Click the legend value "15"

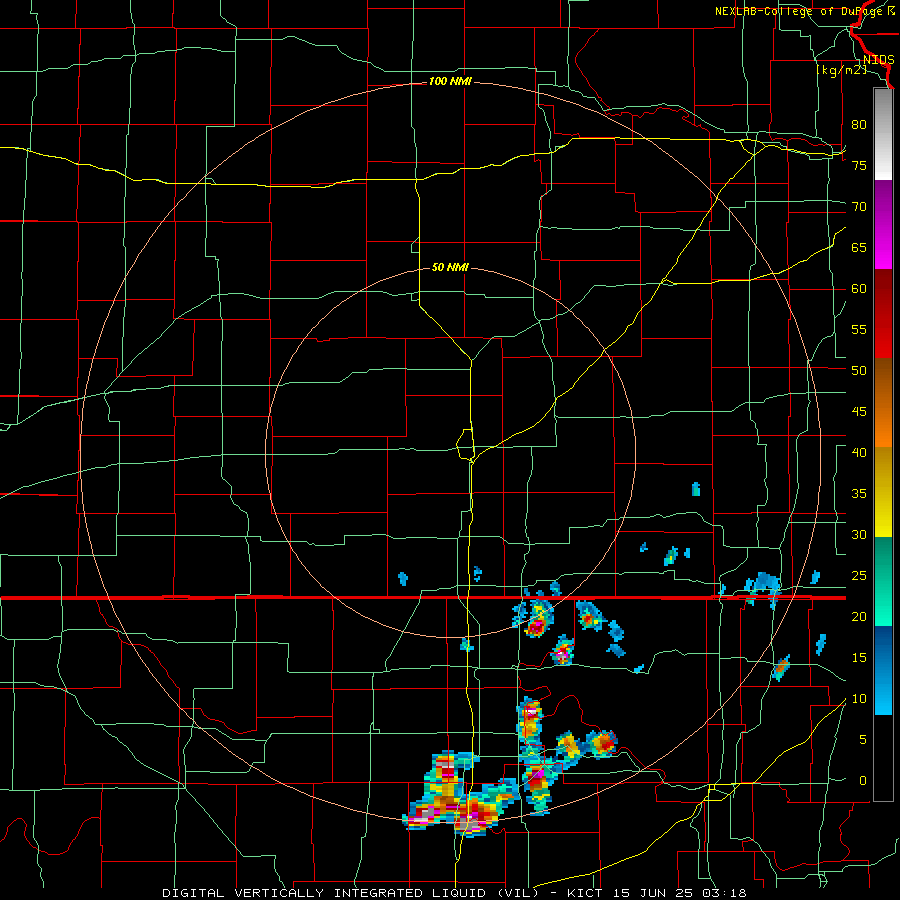pyautogui.click(x=859, y=658)
